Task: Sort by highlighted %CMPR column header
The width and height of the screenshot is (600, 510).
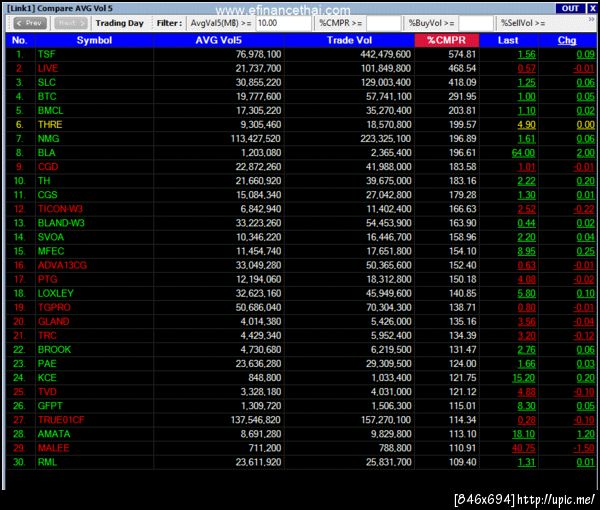Action: pyautogui.click(x=447, y=40)
